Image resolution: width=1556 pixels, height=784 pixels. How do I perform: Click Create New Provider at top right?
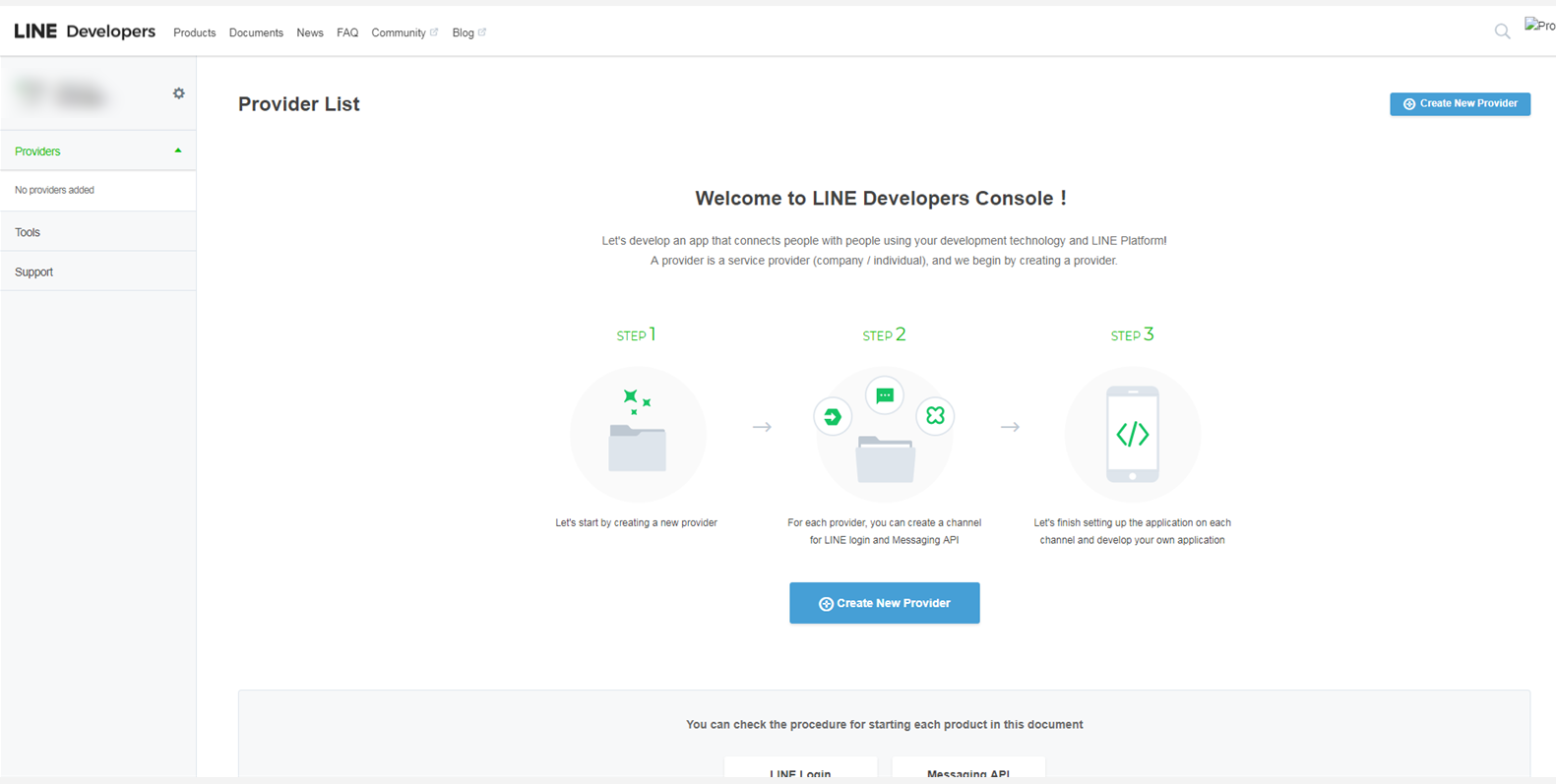tap(1460, 103)
